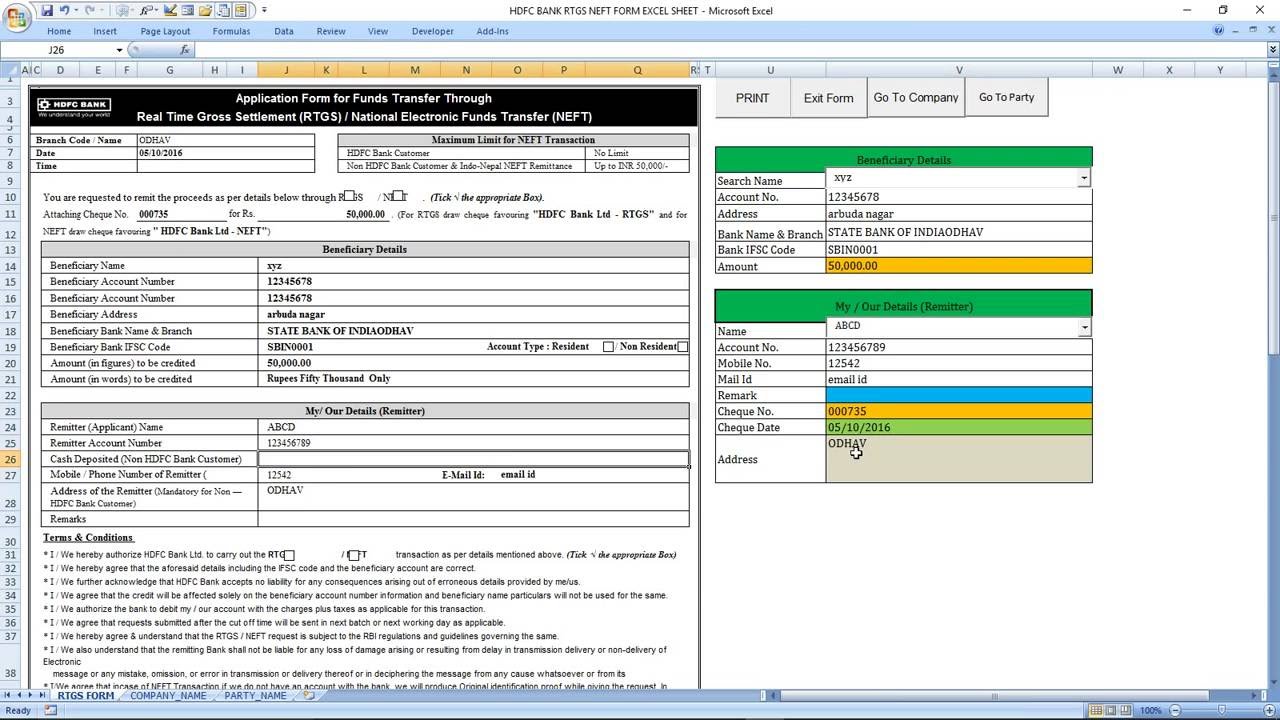Select Bank IFSC Code SBIN0001 in side panel

coord(959,250)
